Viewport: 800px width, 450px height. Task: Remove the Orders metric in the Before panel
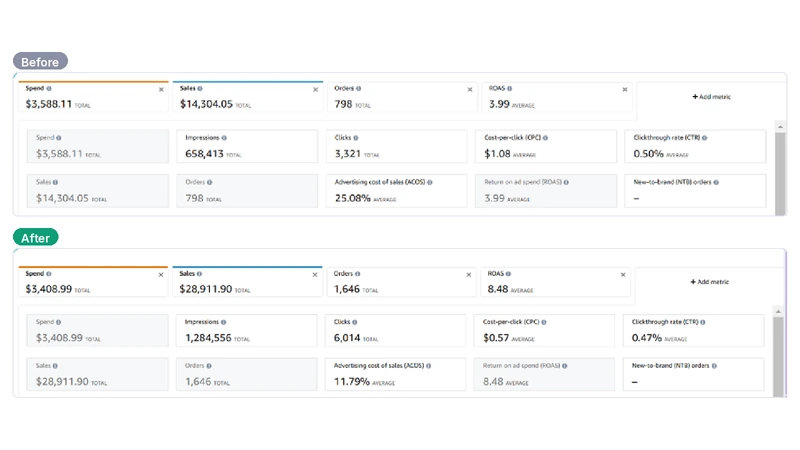pyautogui.click(x=470, y=90)
